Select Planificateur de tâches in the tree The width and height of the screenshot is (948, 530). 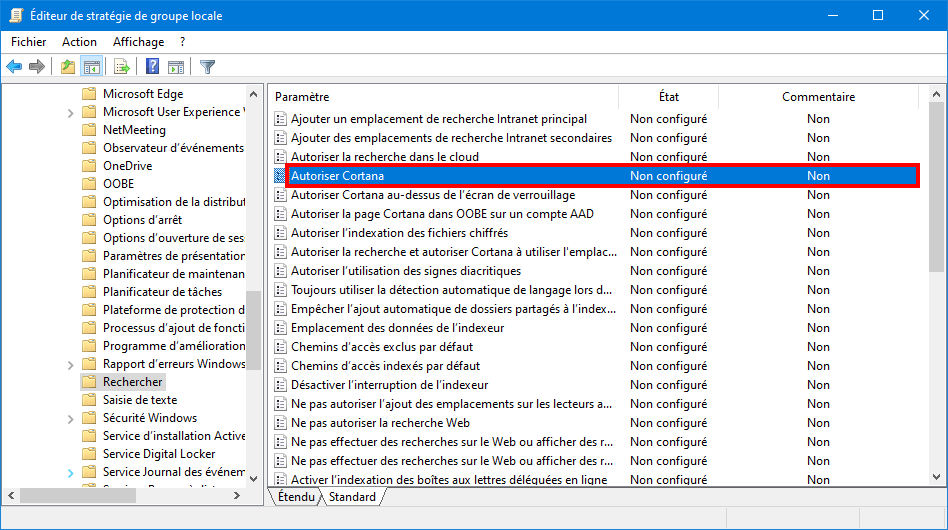tap(162, 292)
